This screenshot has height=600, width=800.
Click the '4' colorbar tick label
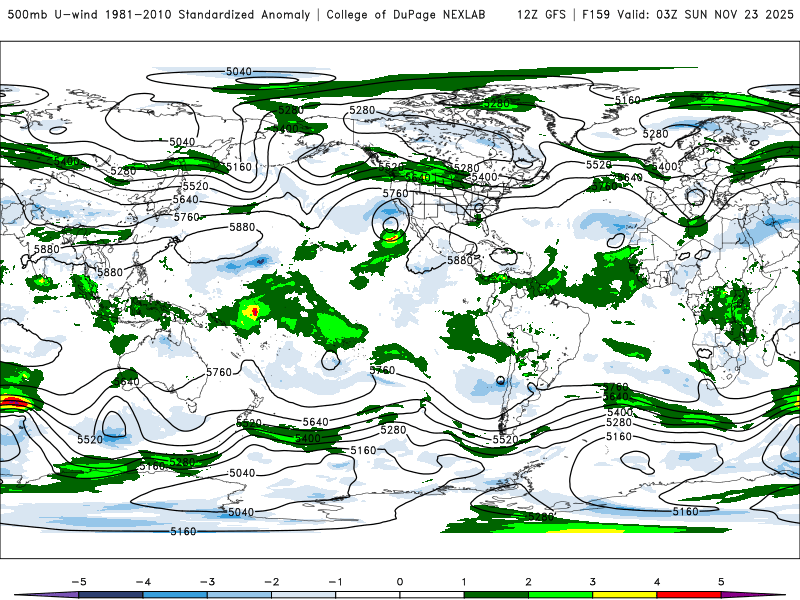click(657, 582)
